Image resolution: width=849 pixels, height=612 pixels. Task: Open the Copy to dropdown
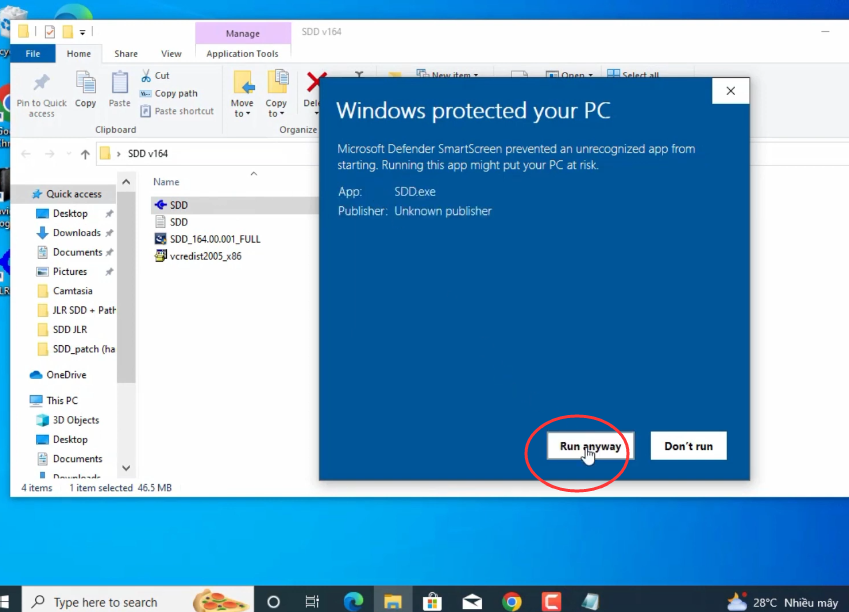pos(276,94)
